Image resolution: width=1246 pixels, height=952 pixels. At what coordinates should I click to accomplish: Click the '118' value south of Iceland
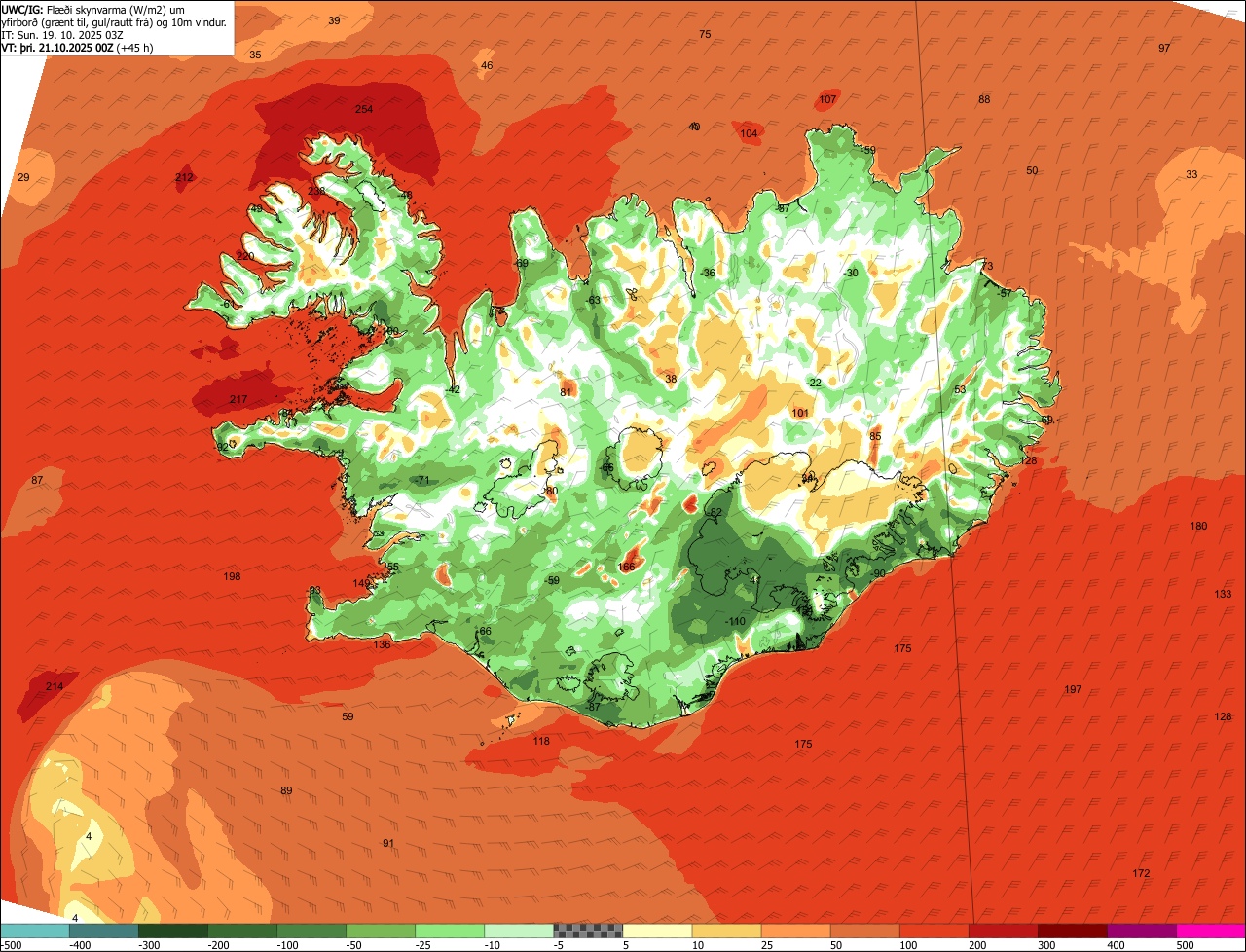point(541,741)
